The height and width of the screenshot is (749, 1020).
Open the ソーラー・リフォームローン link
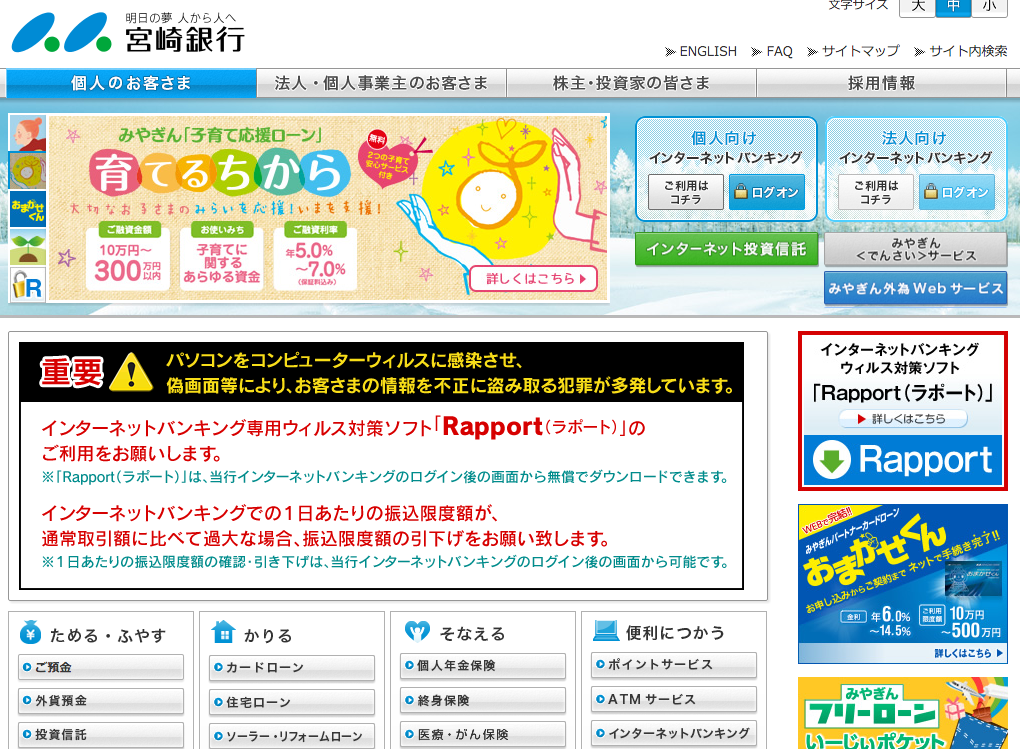[292, 736]
